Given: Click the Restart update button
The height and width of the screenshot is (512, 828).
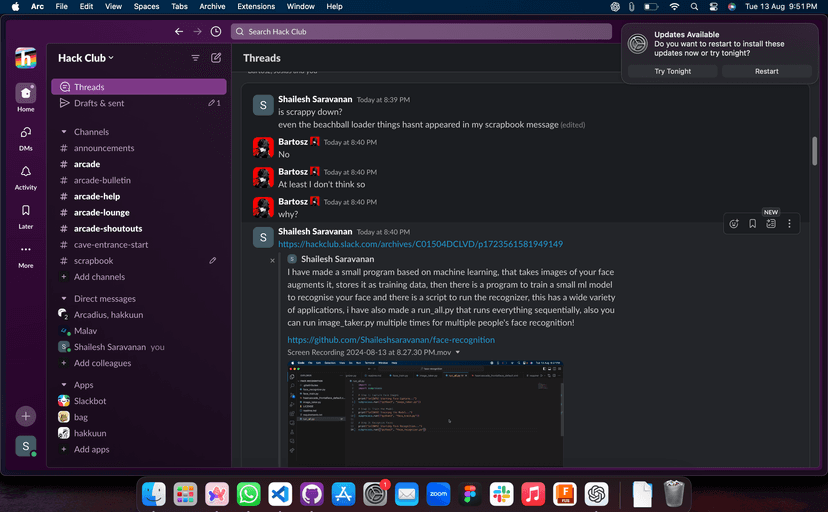Looking at the screenshot, I should (x=767, y=71).
